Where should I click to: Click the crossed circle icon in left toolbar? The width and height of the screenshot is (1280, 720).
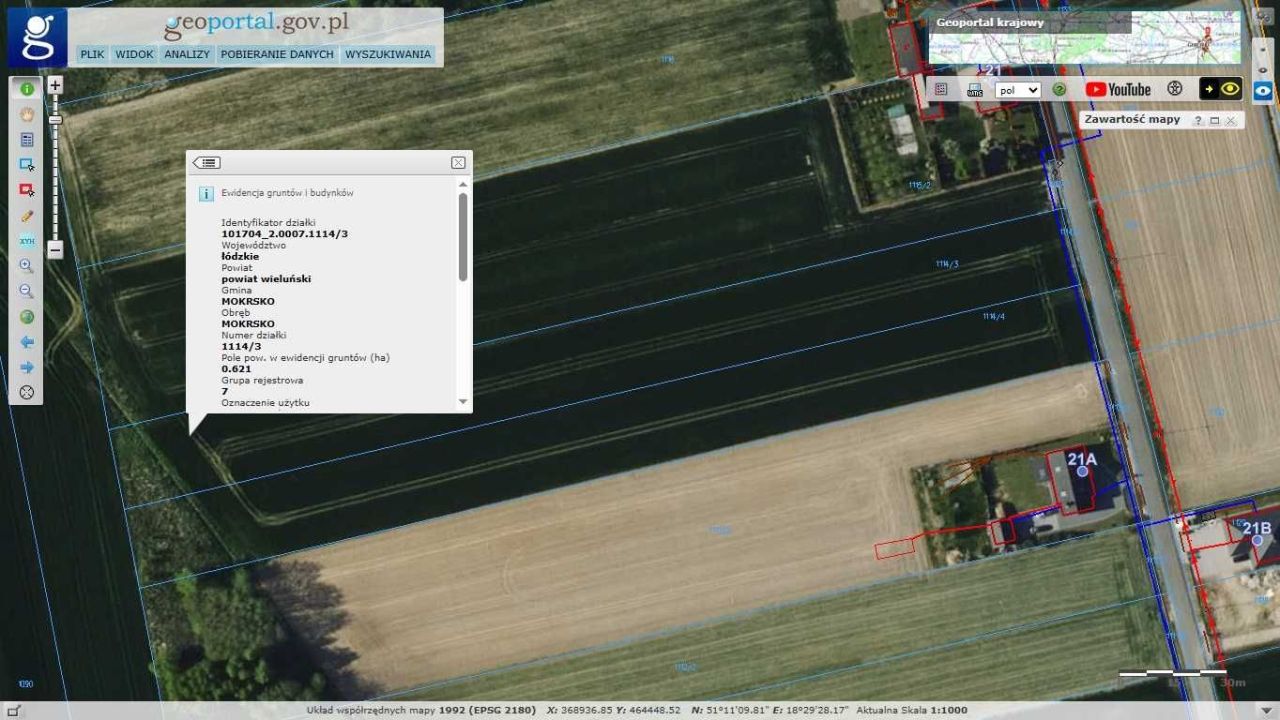pos(27,392)
